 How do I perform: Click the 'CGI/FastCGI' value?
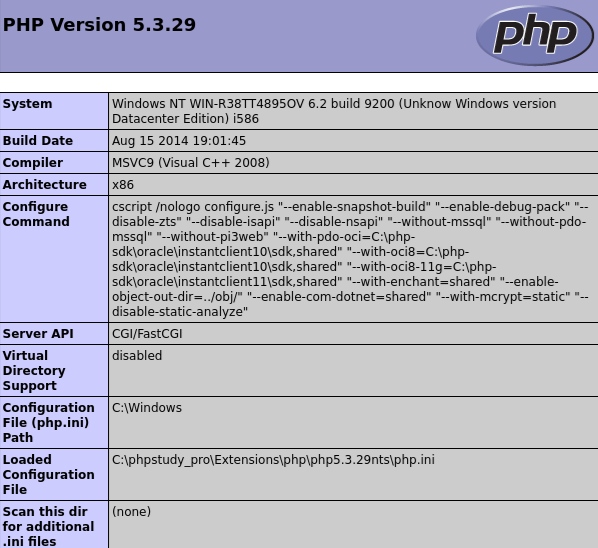(147, 334)
